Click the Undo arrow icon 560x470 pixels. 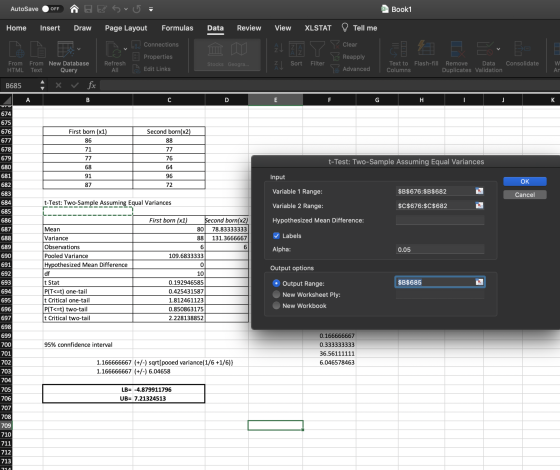click(116, 9)
